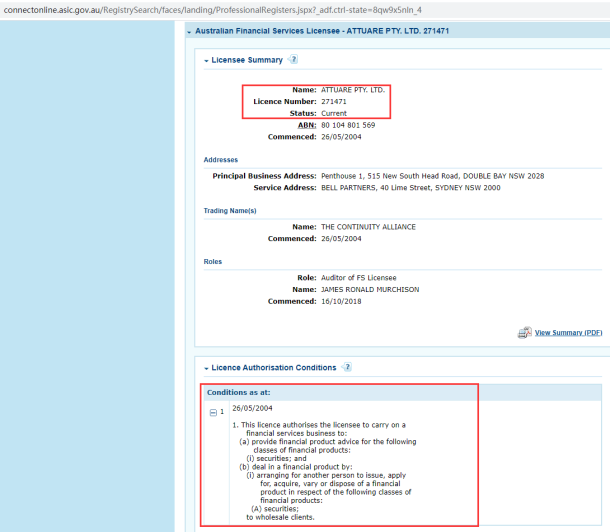Click the PDF icon next to View Summary
610x532 pixels.
pyautogui.click(x=524, y=332)
